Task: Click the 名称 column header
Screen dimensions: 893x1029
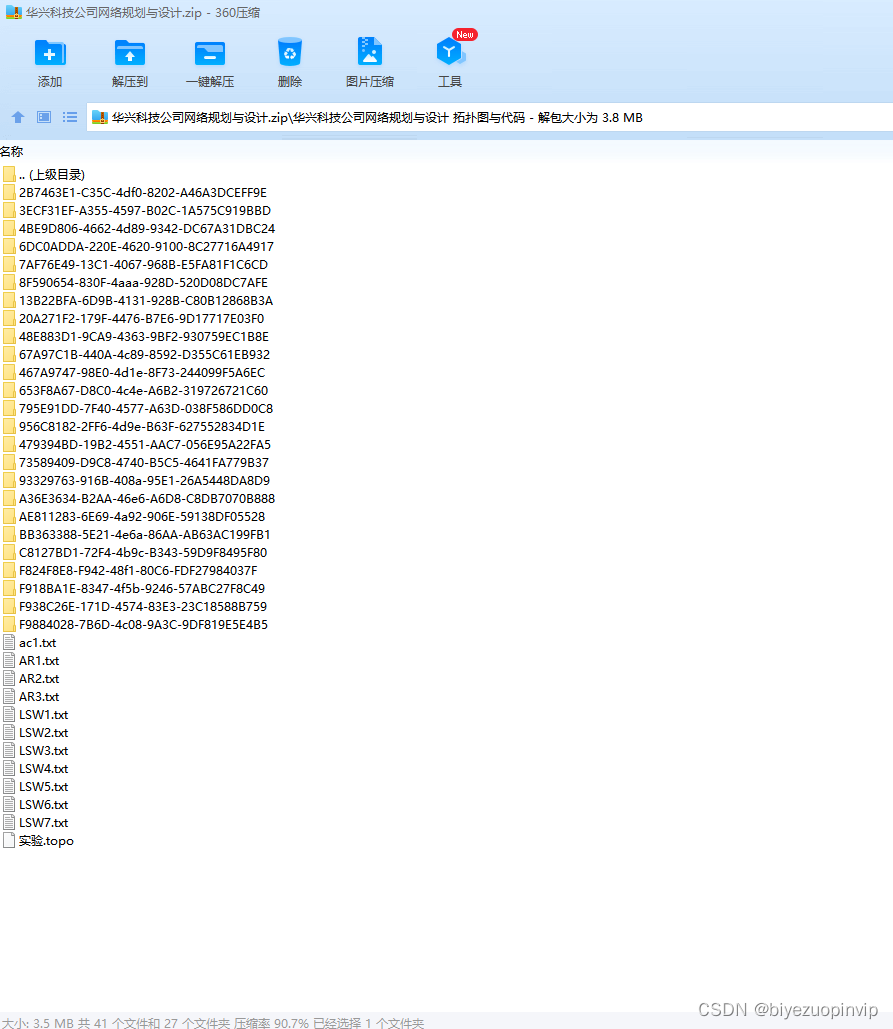Action: coord(12,152)
